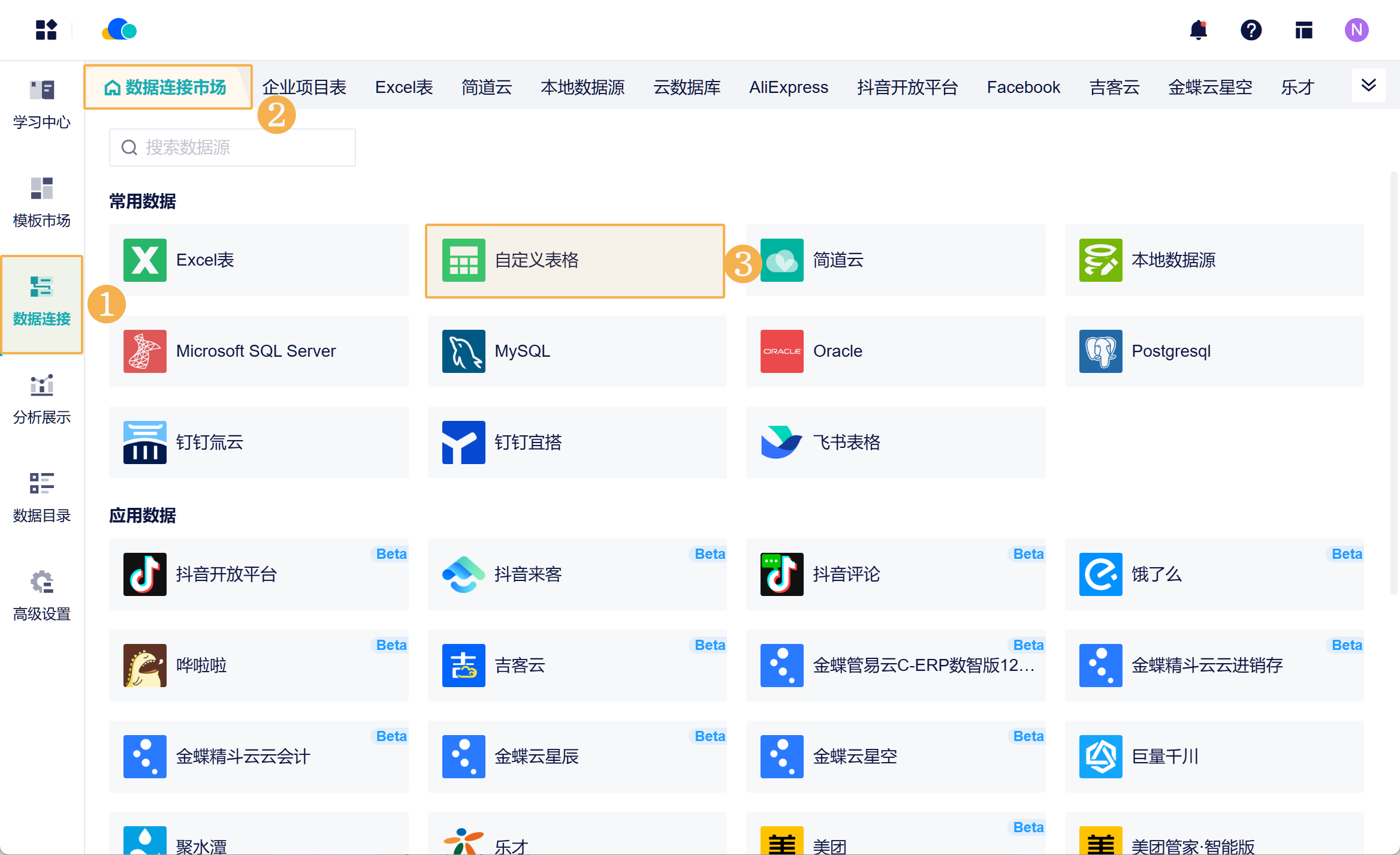Switch to the Facebook tab

point(1024,88)
